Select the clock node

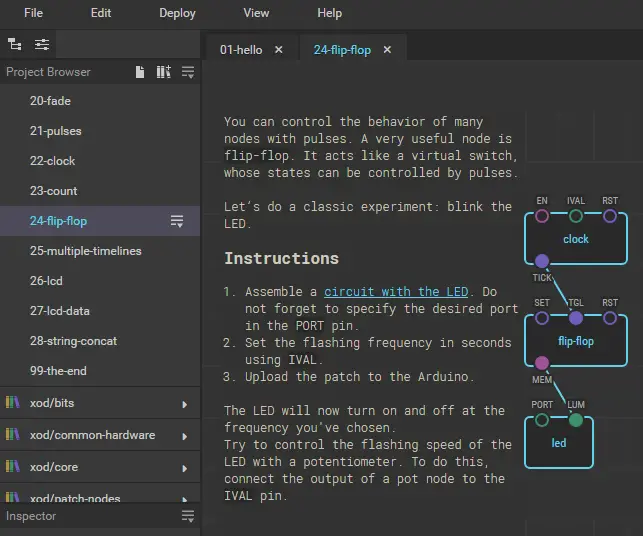tap(576, 239)
